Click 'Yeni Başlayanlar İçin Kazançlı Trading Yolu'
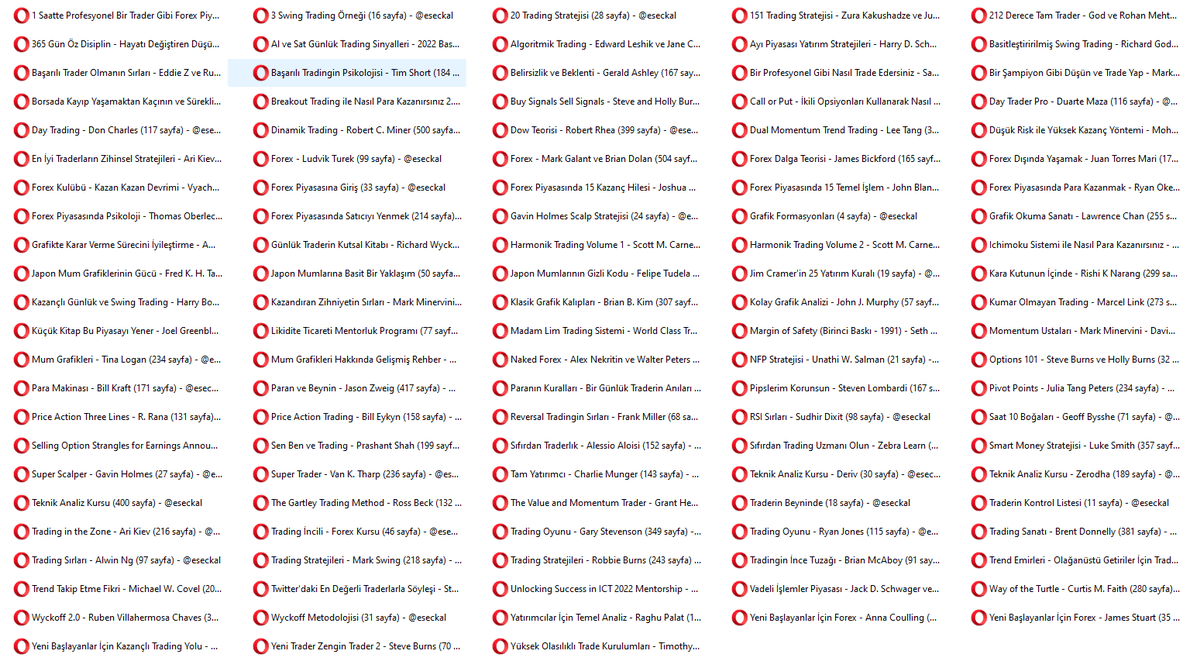 pyautogui.click(x=124, y=647)
